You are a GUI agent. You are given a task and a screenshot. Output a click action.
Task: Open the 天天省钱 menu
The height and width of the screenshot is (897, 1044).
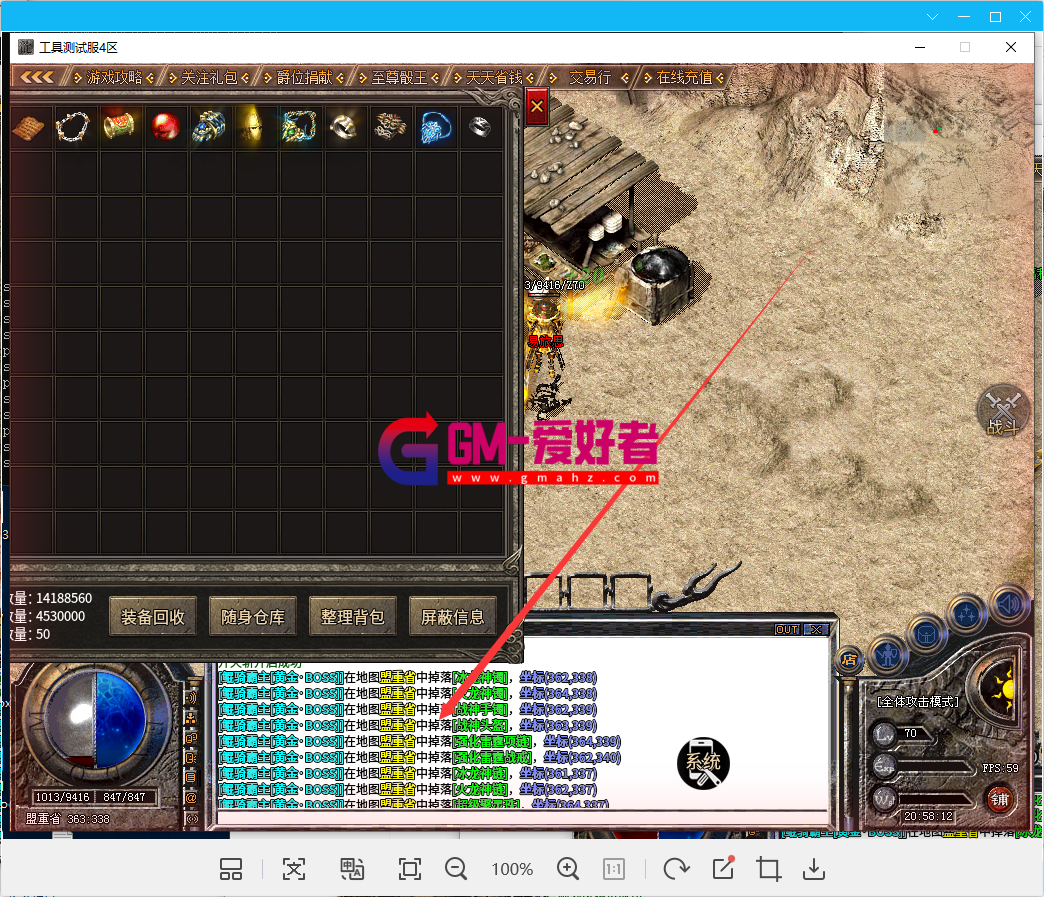(x=494, y=78)
